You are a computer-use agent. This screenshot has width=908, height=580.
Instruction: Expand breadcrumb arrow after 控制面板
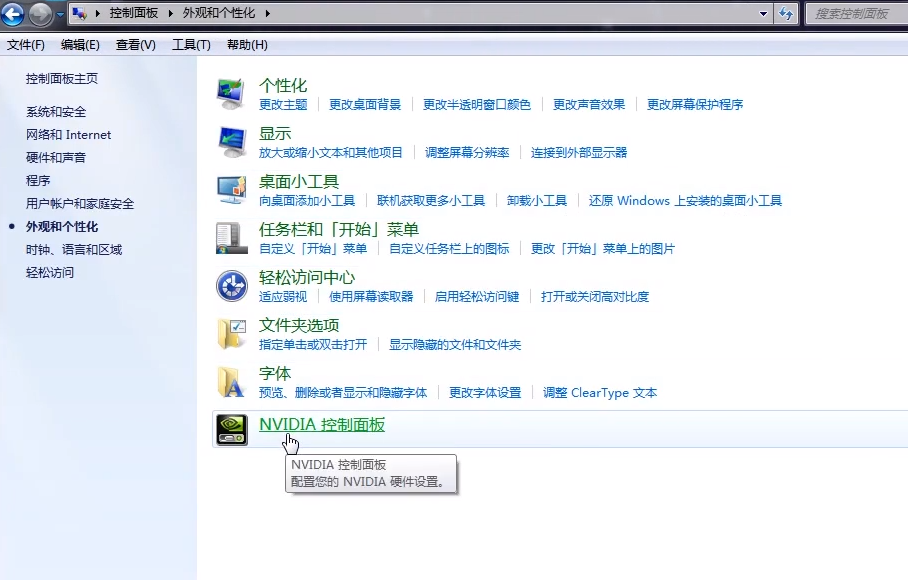[171, 13]
